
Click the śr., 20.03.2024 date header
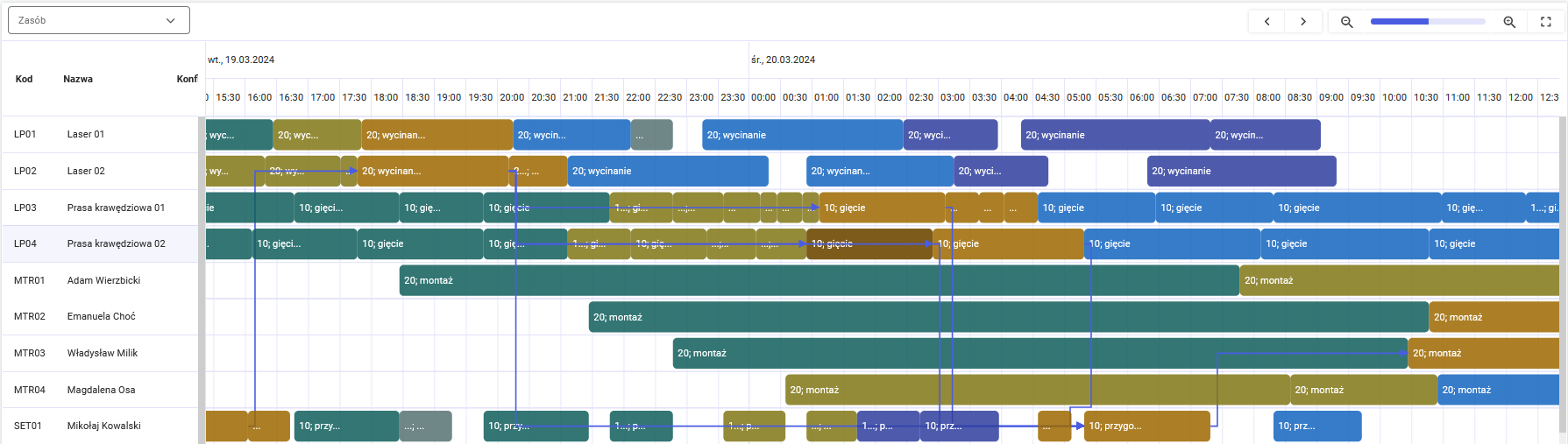(x=783, y=60)
